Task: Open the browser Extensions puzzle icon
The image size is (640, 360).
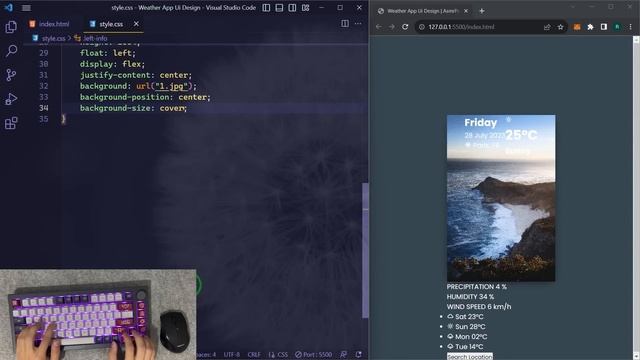Action: 590,27
